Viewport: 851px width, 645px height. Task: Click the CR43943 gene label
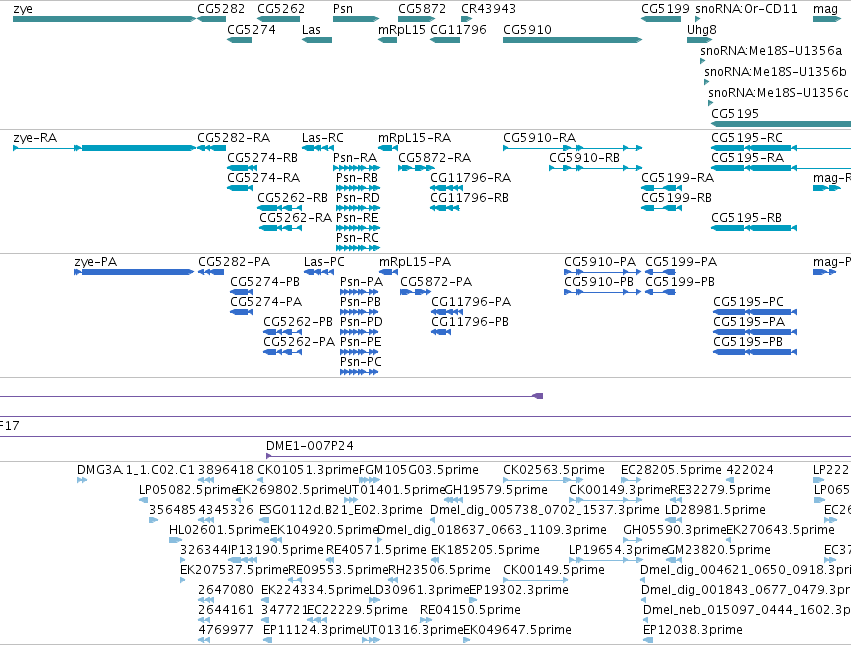[488, 9]
